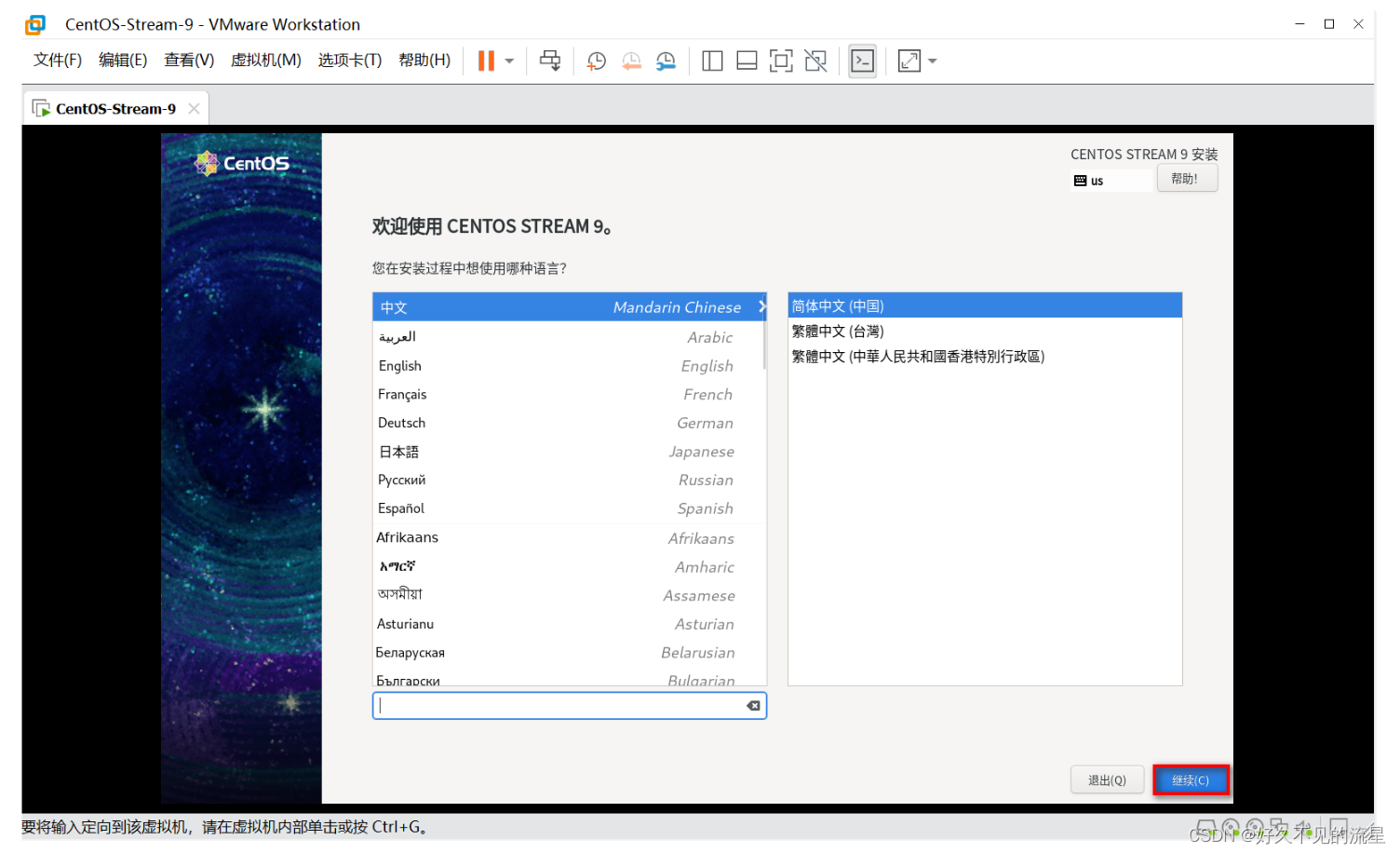Image resolution: width=1400 pixels, height=853 pixels.
Task: Choose 简体中文 (中国) locale
Action: pyautogui.click(x=985, y=305)
